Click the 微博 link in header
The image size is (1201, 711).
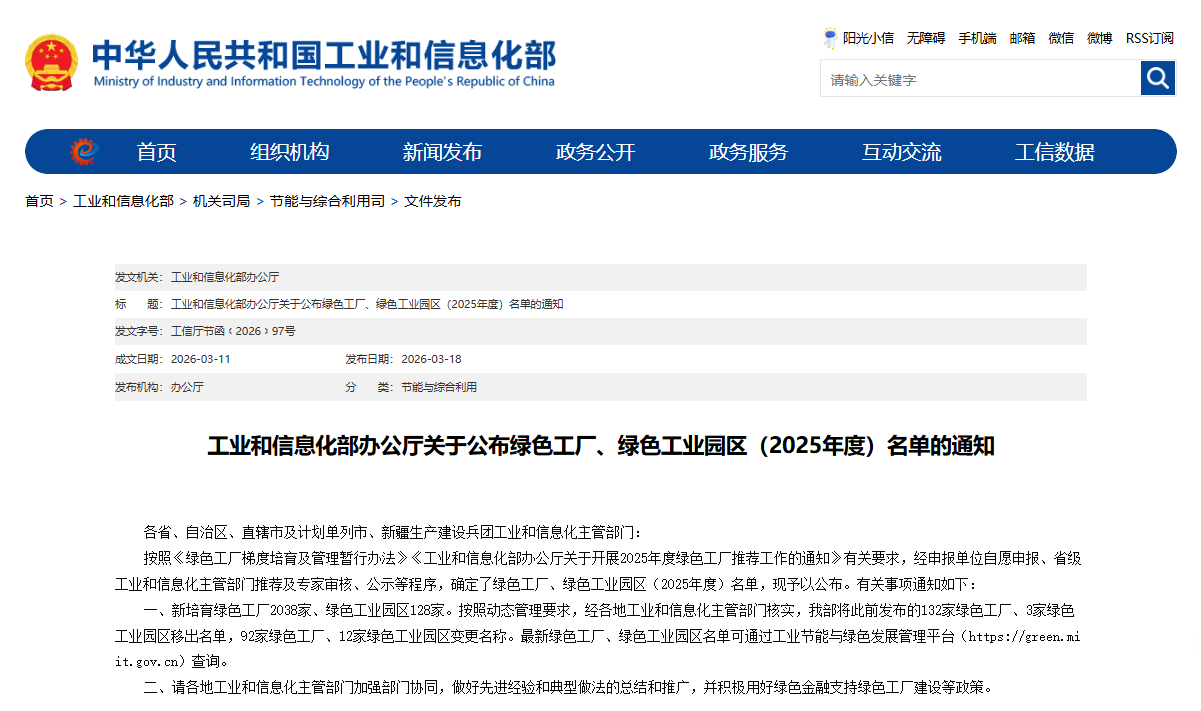tap(1100, 38)
